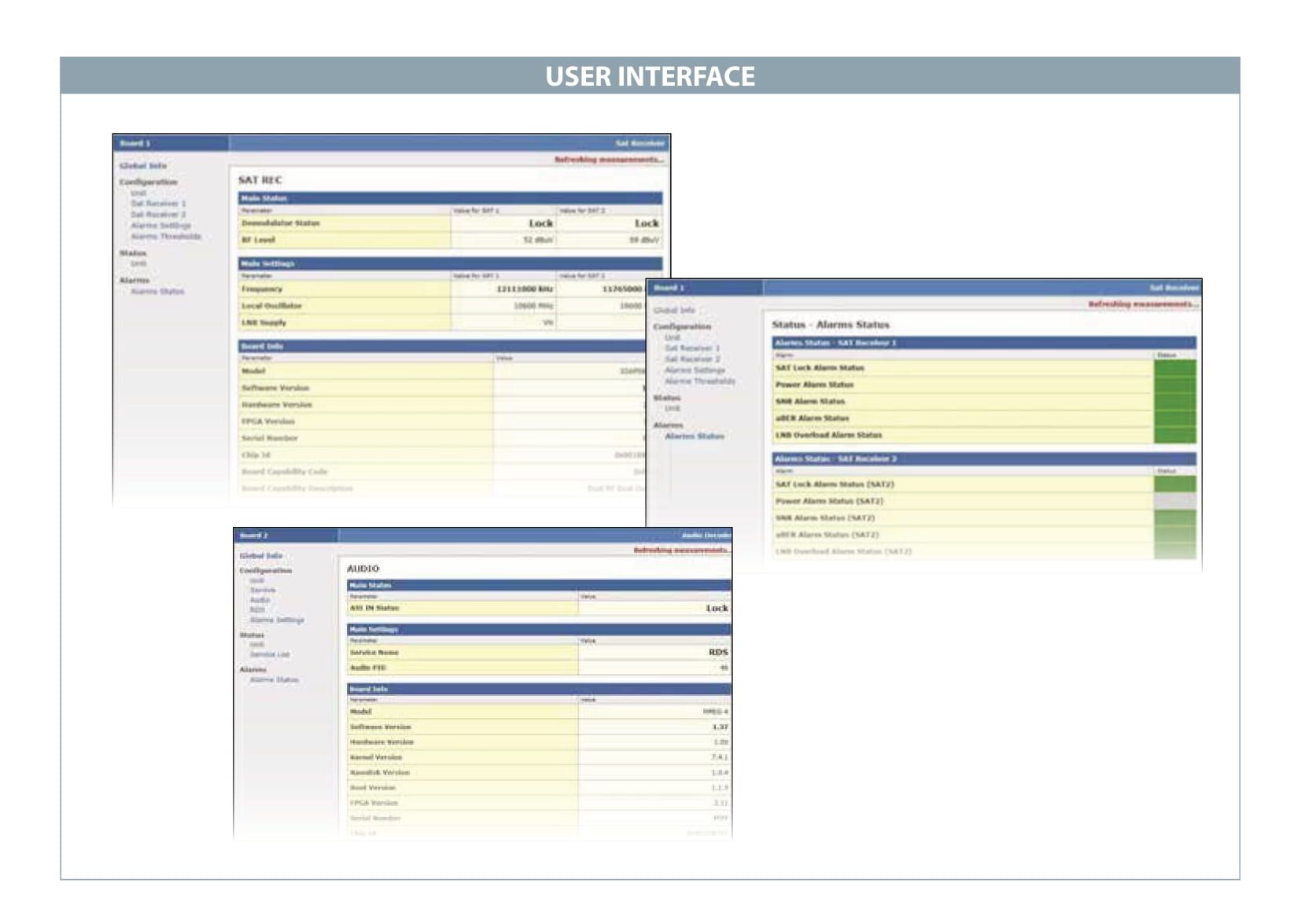Open Alarms Status link in SAT REC window

click(157, 291)
